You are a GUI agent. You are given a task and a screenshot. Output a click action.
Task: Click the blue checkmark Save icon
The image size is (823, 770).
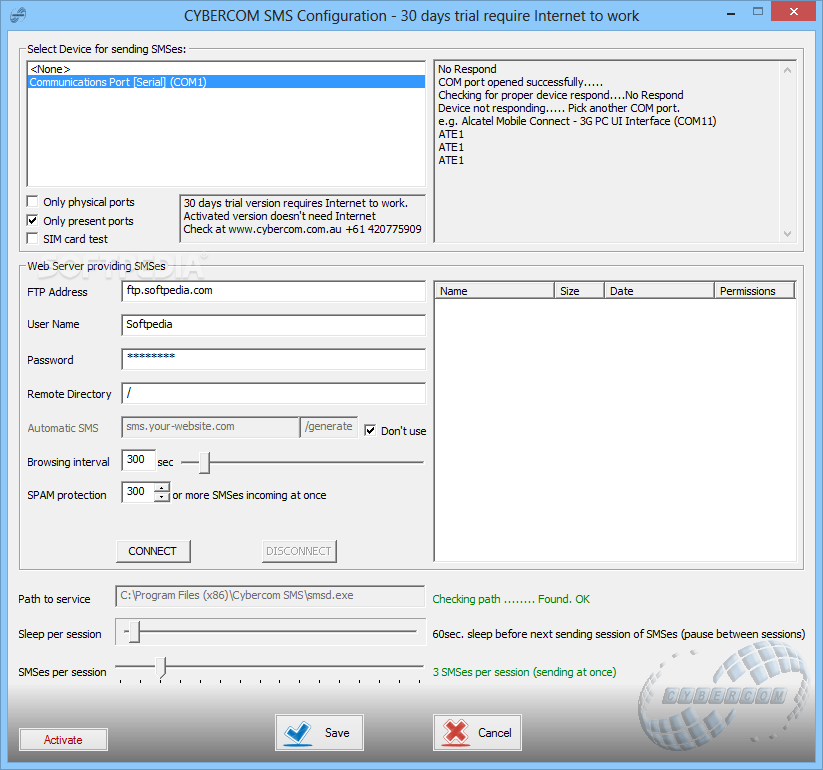point(298,733)
